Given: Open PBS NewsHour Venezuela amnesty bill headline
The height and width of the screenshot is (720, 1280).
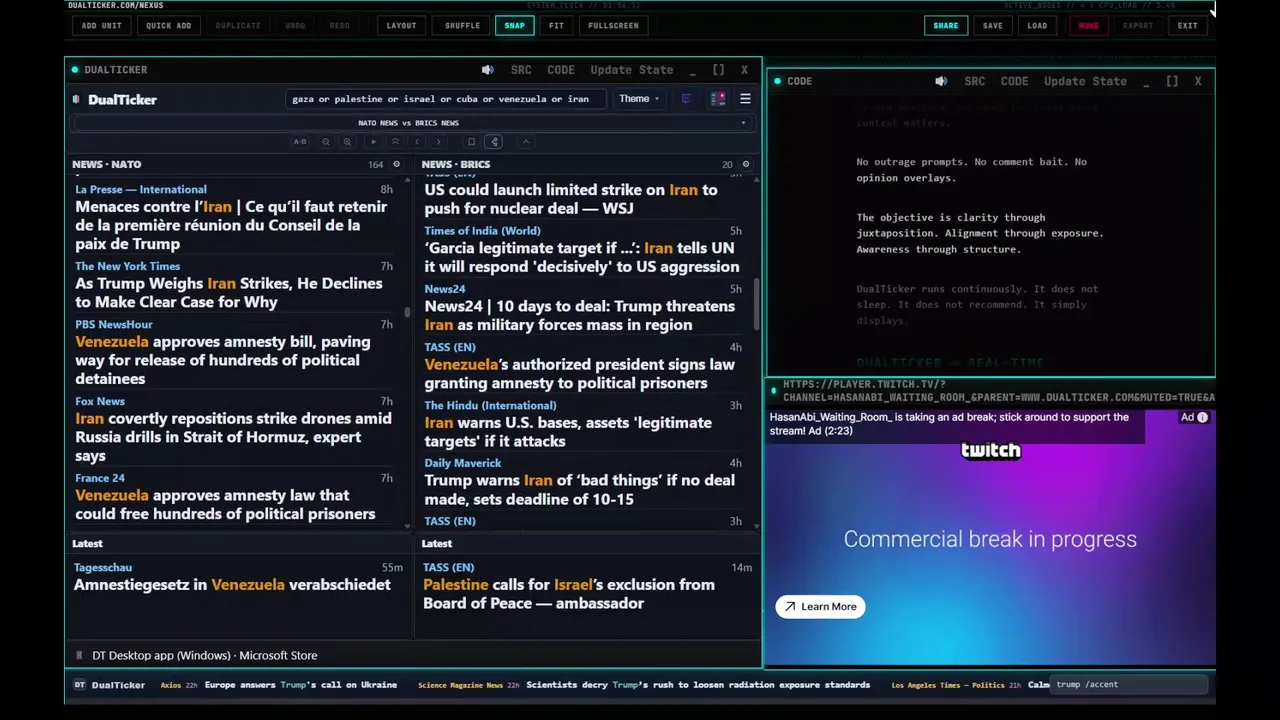Looking at the screenshot, I should tap(222, 360).
